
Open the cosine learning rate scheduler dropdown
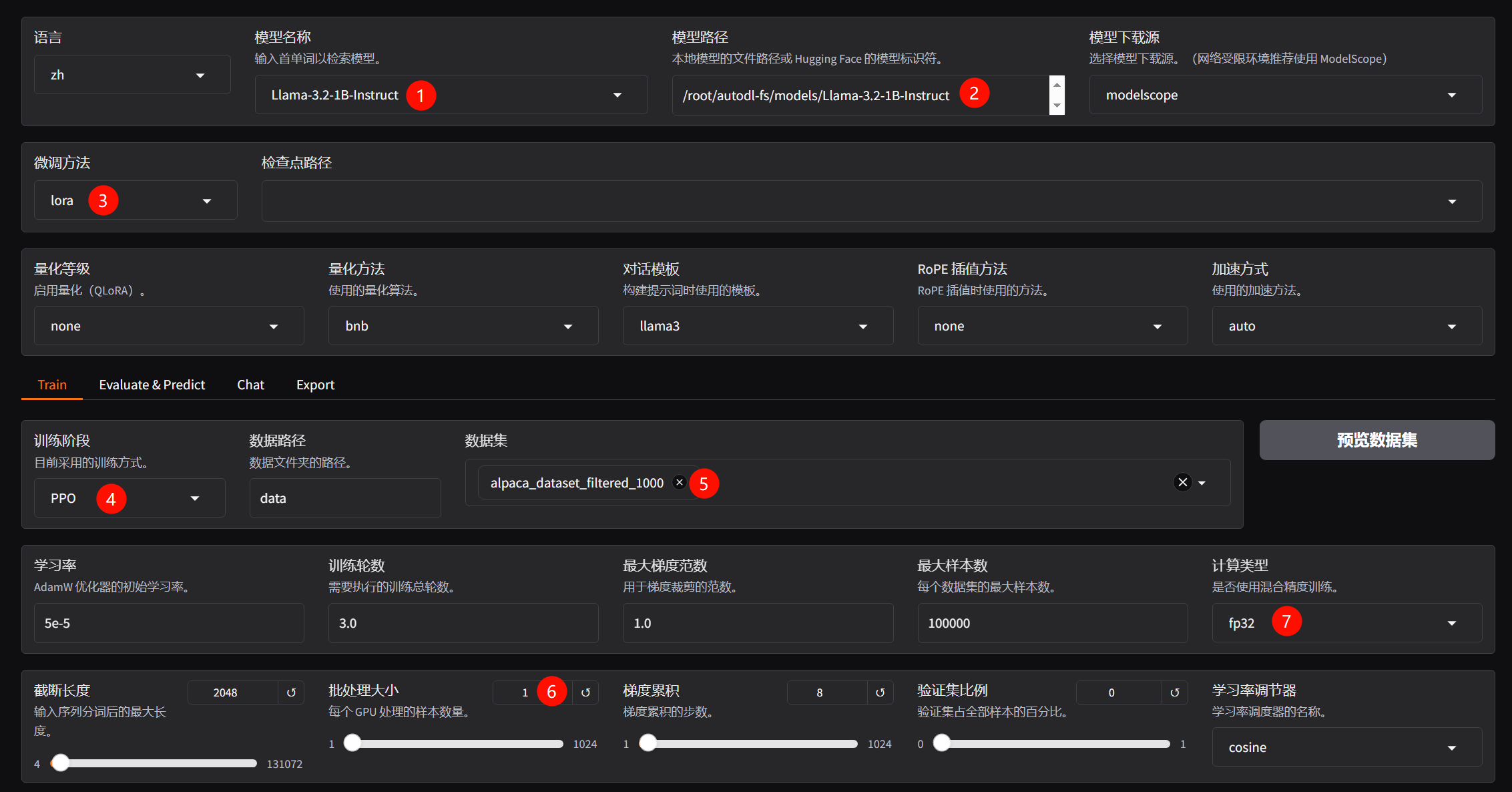click(x=1346, y=747)
